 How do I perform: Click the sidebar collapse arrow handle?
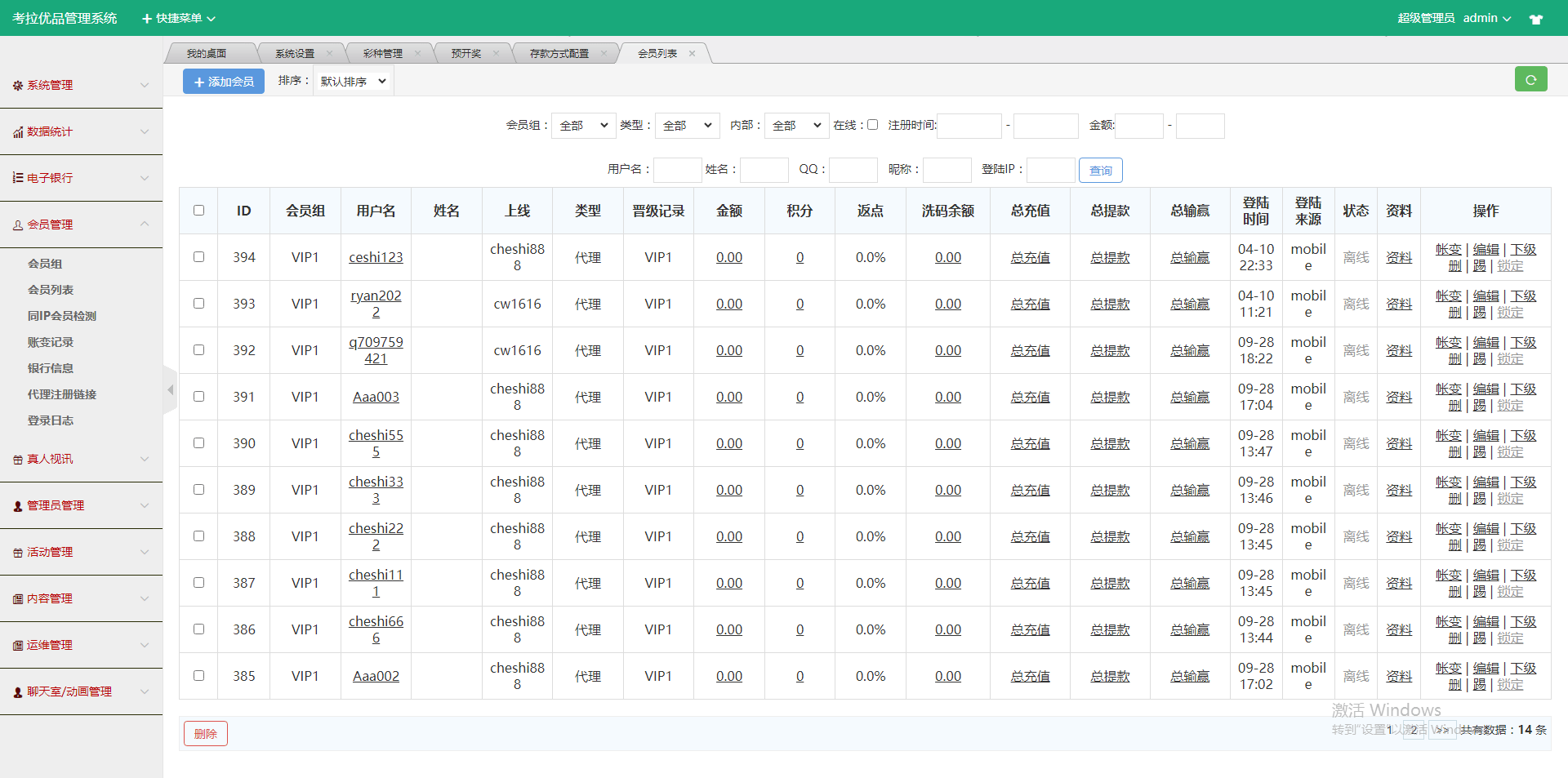pos(170,390)
